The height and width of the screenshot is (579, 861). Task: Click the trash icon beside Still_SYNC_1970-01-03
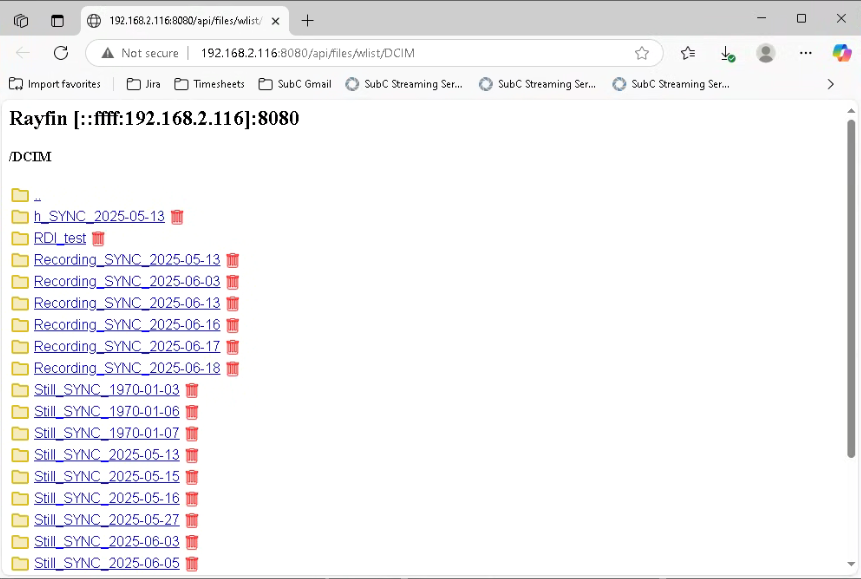coord(191,390)
